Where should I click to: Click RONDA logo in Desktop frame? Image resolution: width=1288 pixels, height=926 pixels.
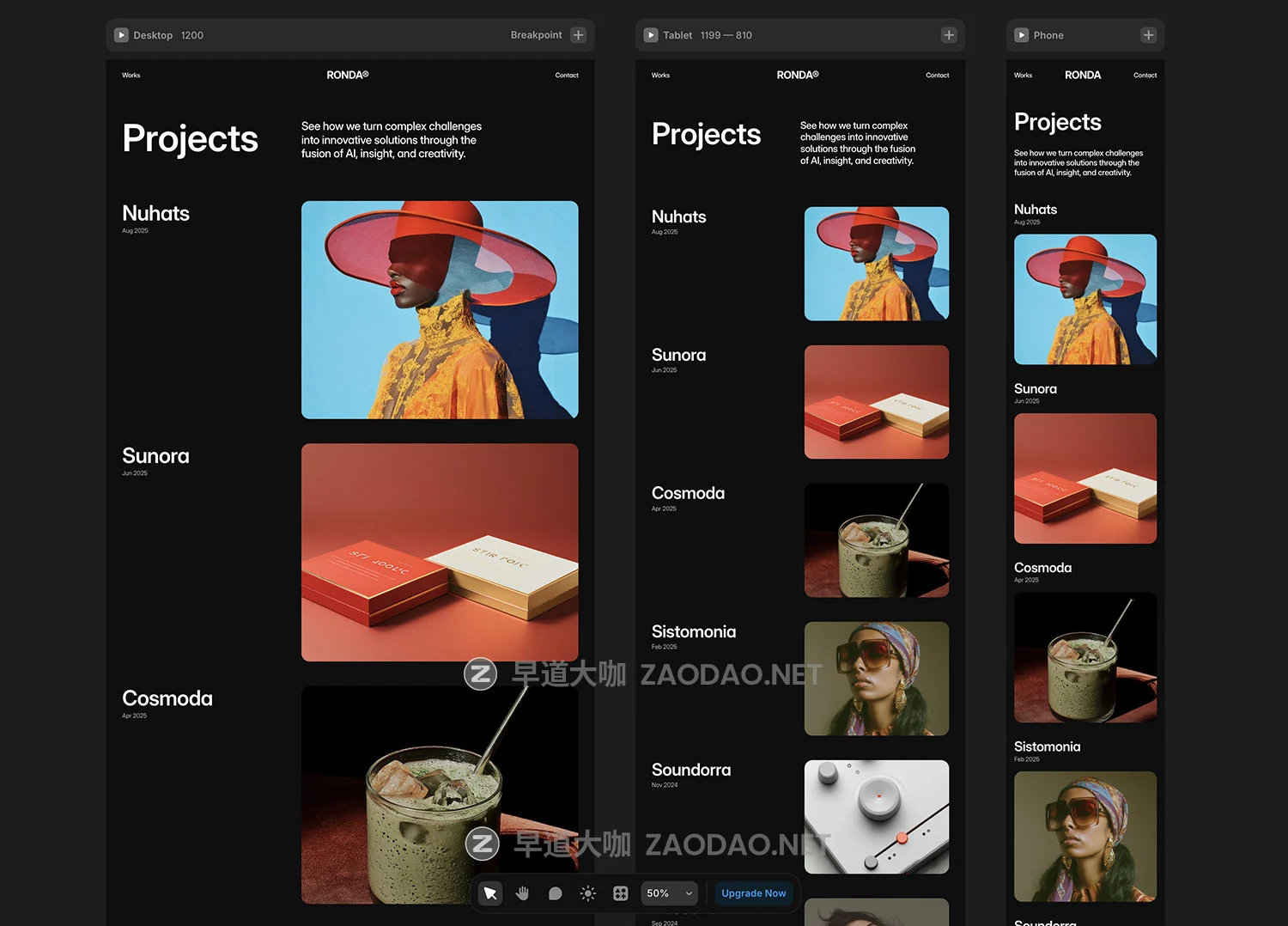[348, 75]
